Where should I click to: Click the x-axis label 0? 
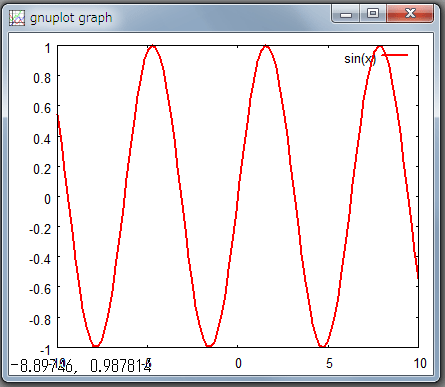click(238, 363)
